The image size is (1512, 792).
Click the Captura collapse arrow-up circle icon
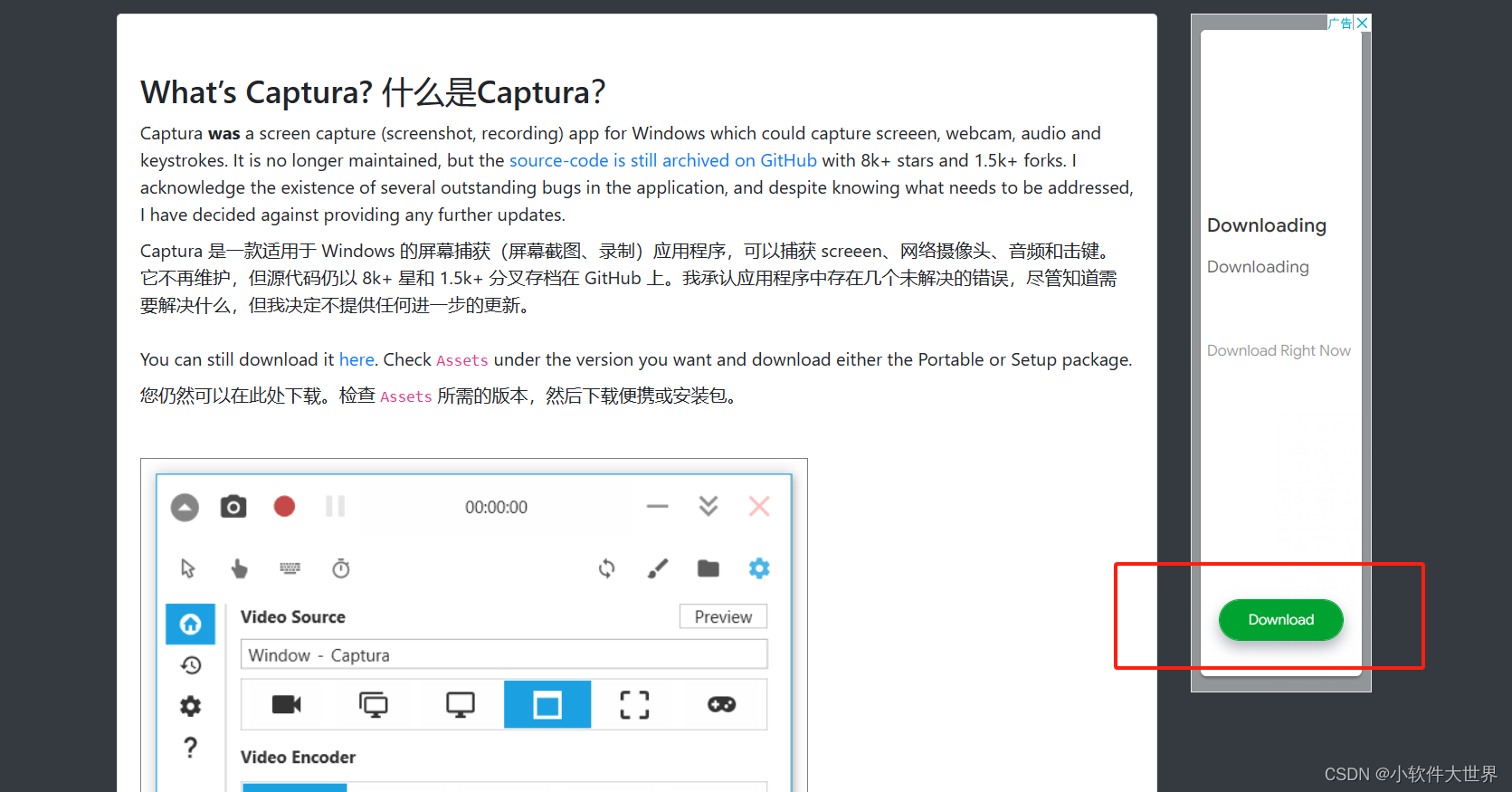tap(185, 507)
